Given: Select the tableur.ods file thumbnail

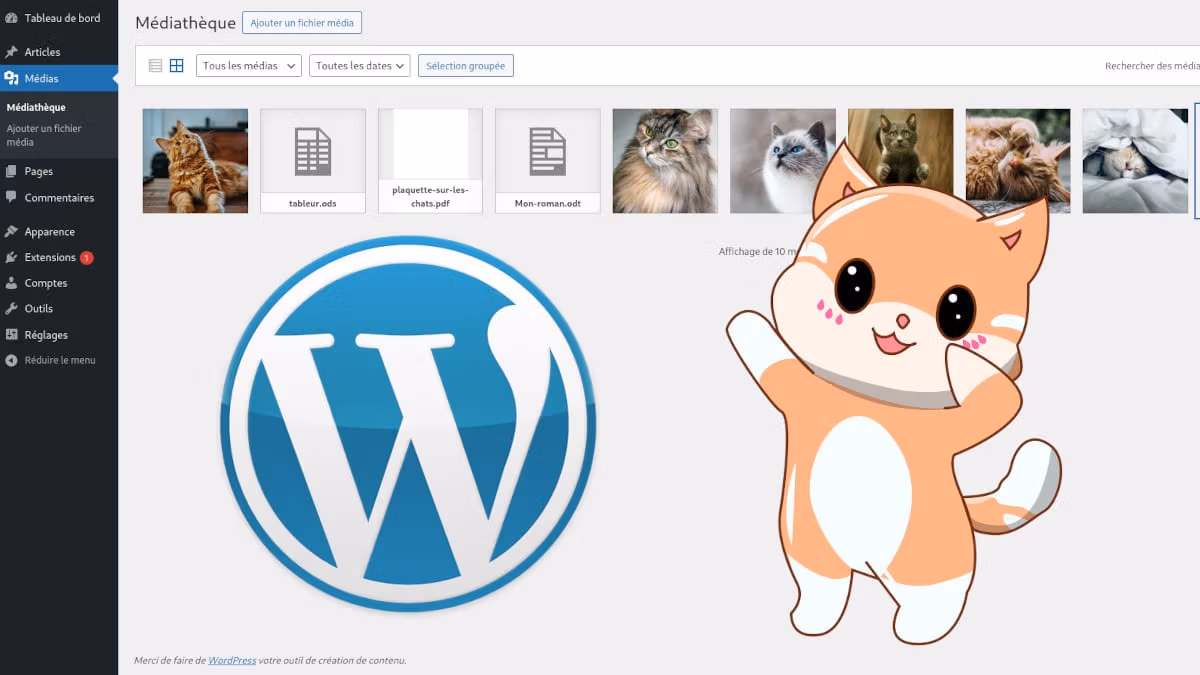Looking at the screenshot, I should [313, 161].
